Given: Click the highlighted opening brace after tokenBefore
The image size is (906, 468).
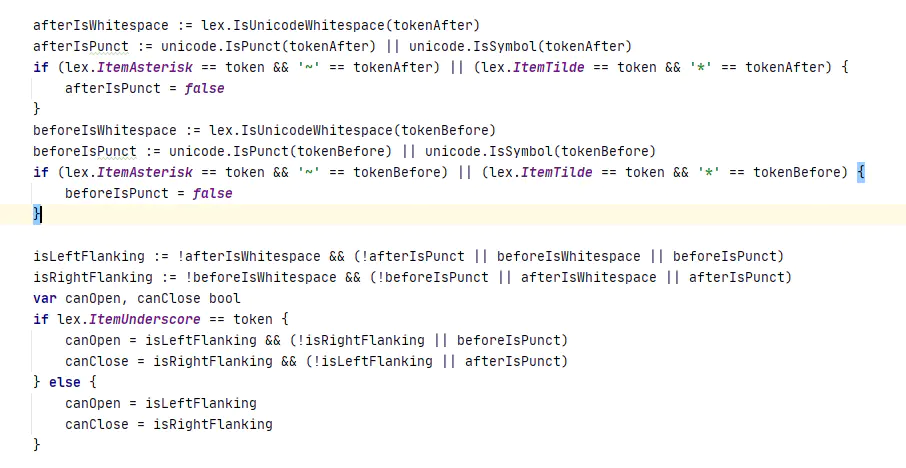Looking at the screenshot, I should (x=861, y=172).
